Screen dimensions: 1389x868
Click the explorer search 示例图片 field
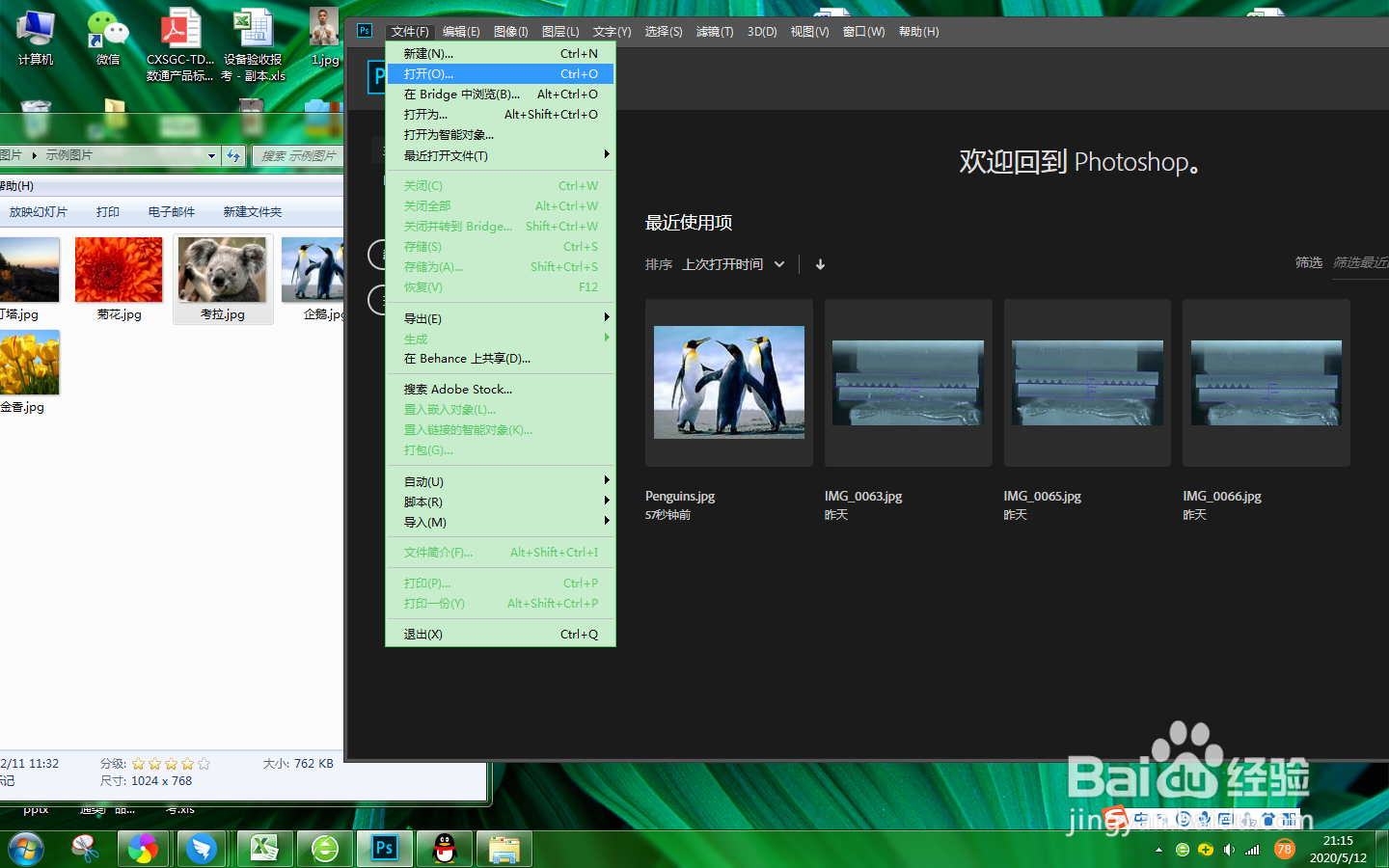pos(298,155)
